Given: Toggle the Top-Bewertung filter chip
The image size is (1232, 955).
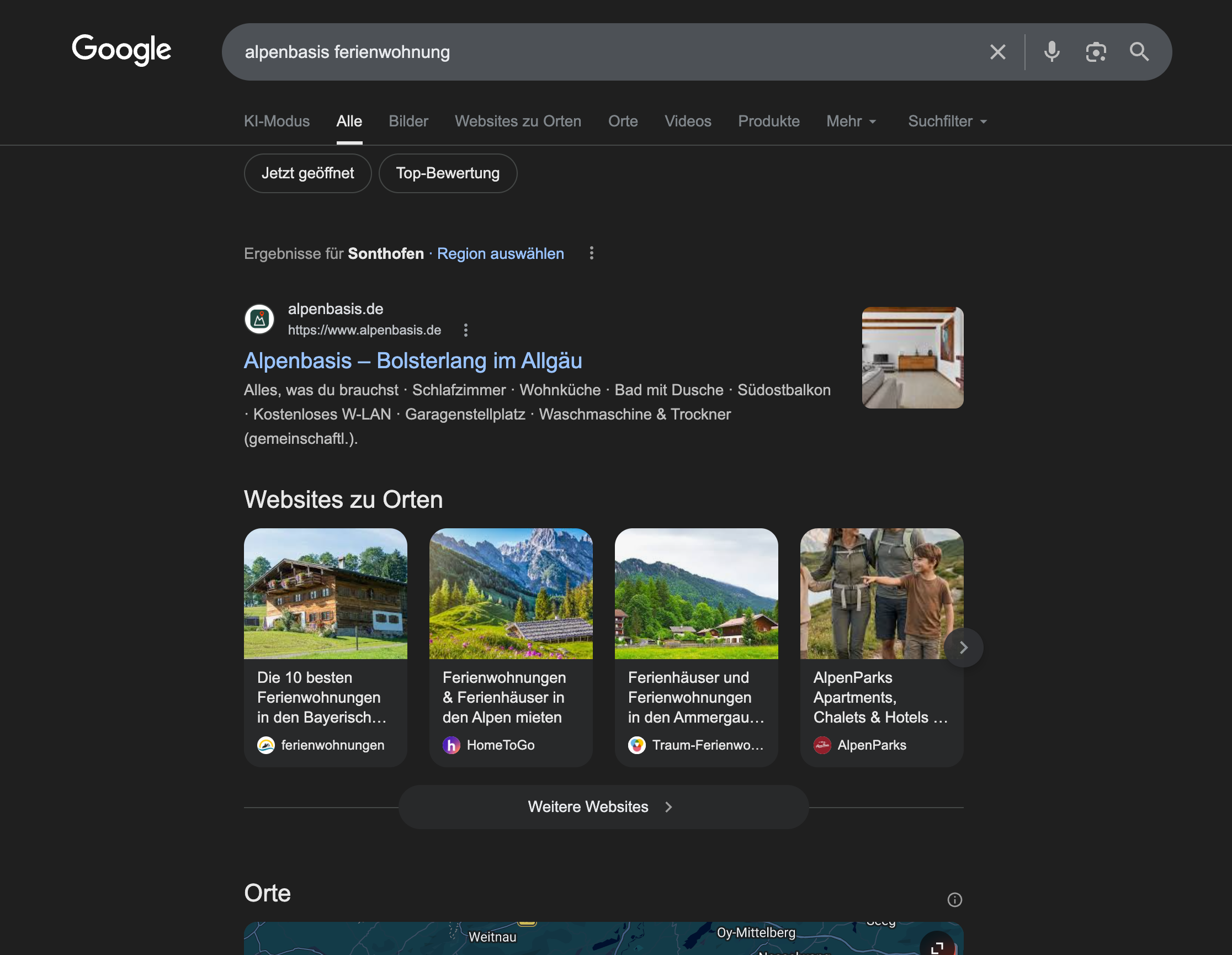Looking at the screenshot, I should click(447, 173).
